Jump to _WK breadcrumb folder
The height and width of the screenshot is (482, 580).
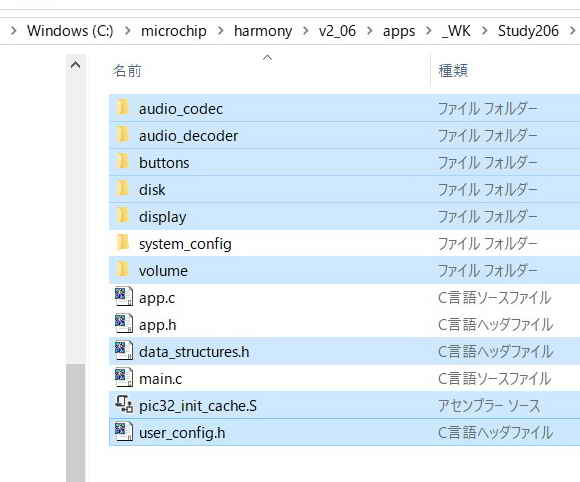point(456,31)
